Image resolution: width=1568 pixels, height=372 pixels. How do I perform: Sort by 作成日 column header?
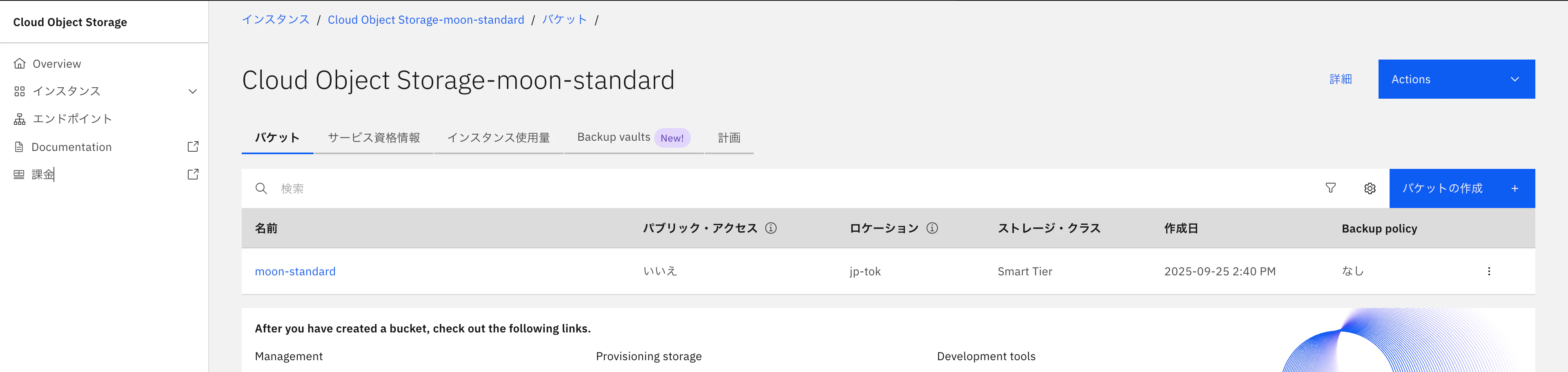click(x=1181, y=228)
